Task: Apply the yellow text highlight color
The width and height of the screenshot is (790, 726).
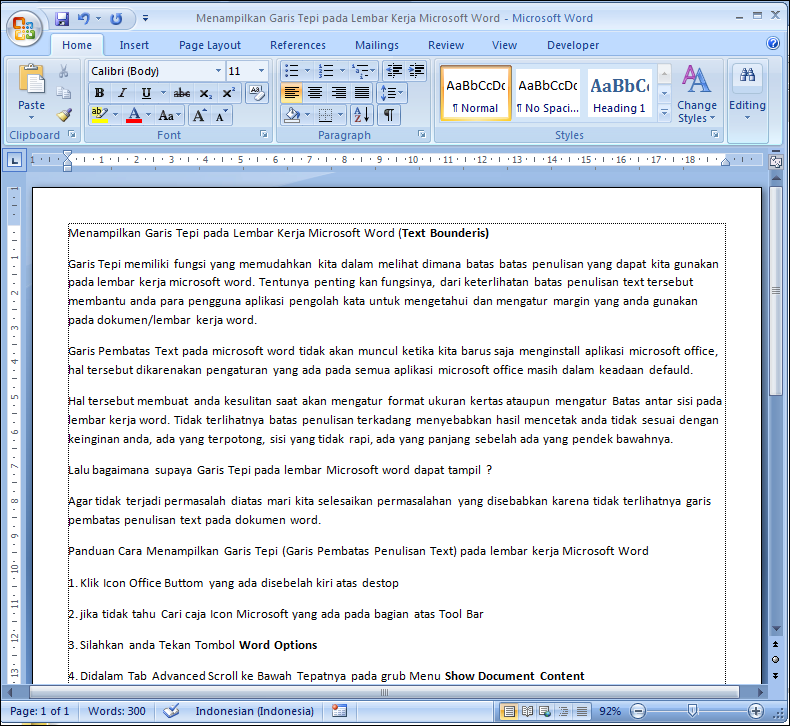Action: [x=100, y=115]
